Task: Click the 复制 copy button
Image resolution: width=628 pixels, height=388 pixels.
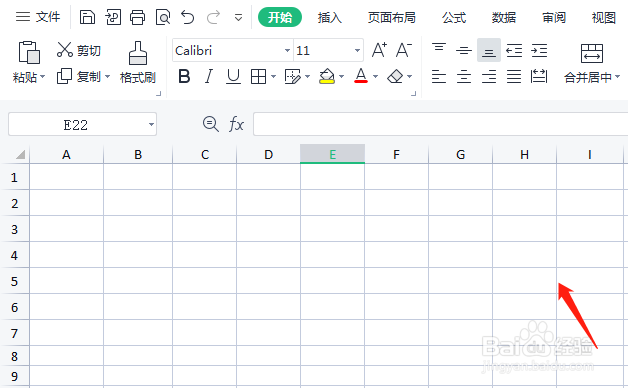Action: click(78, 76)
